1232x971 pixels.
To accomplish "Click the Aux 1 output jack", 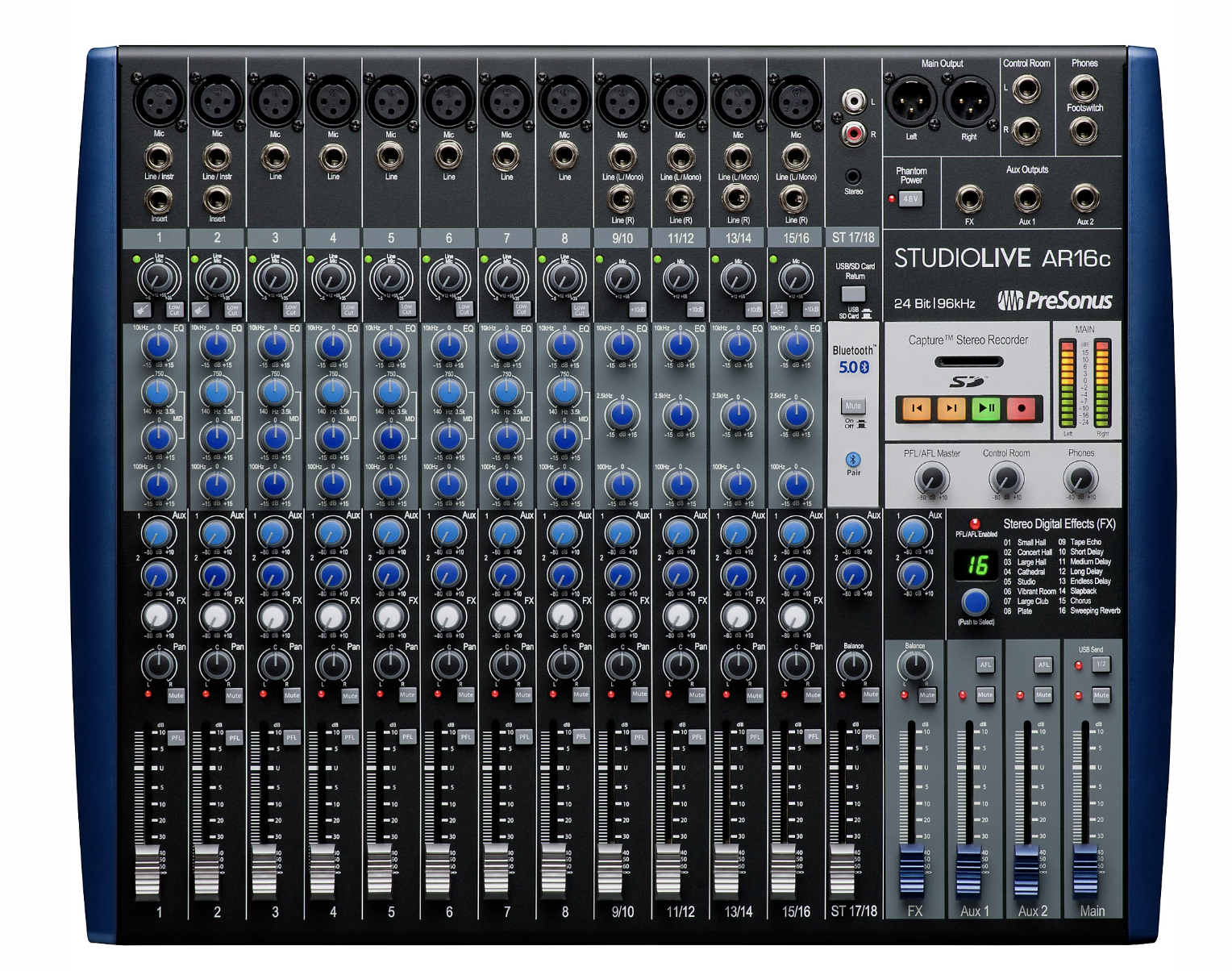I will pyautogui.click(x=1026, y=198).
